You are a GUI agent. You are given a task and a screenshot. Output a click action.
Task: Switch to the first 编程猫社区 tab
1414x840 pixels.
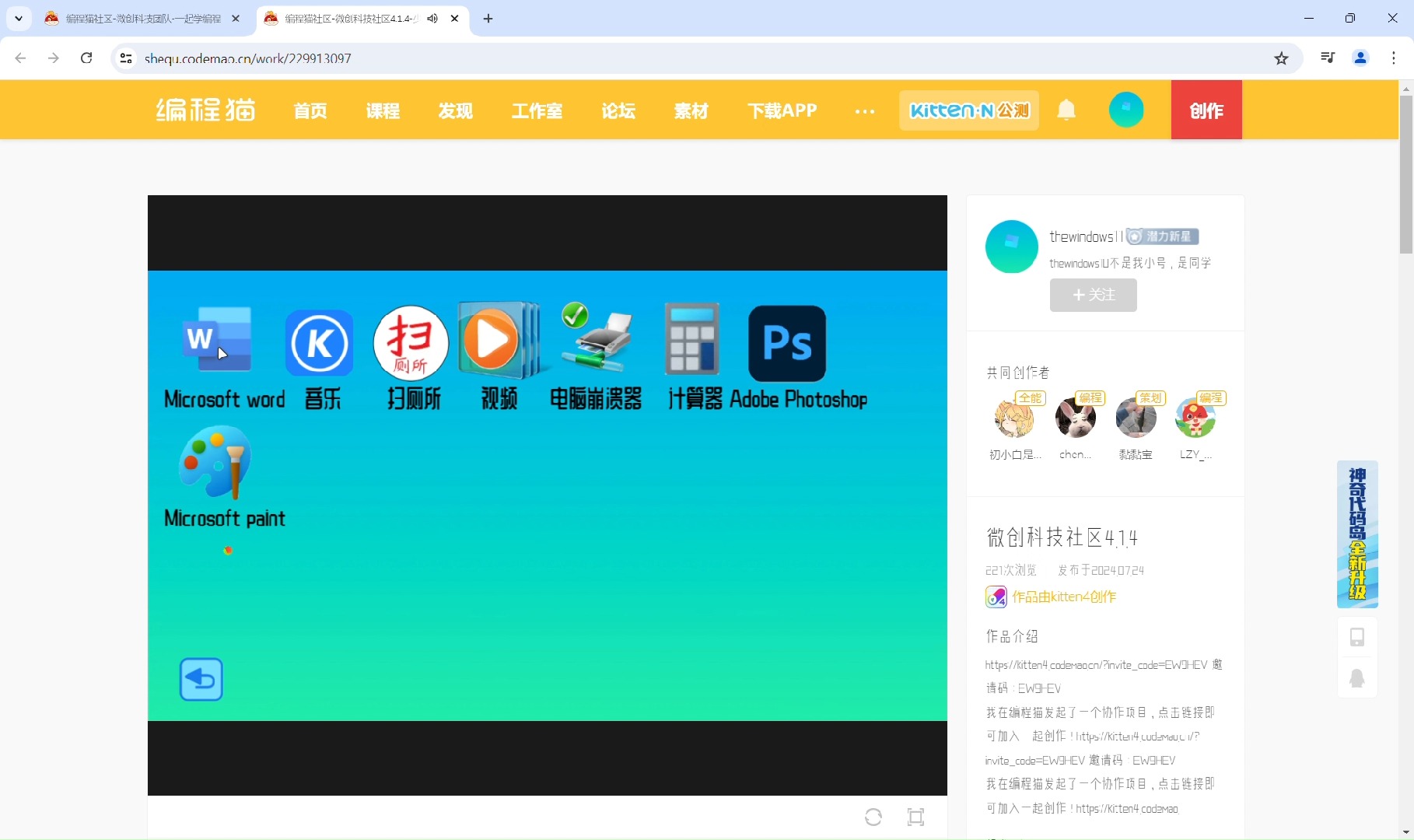tap(143, 18)
